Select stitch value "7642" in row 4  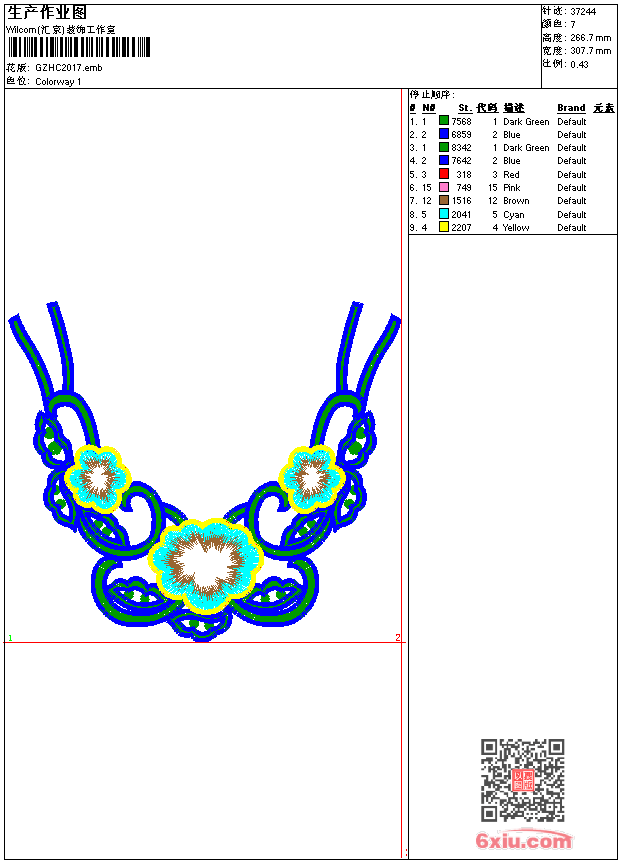tap(461, 161)
